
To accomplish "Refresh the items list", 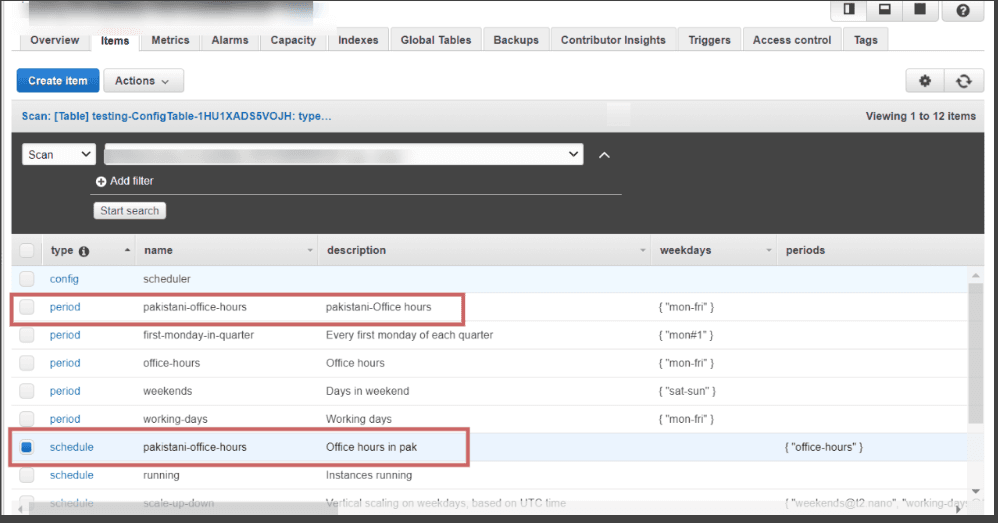I will [x=964, y=81].
